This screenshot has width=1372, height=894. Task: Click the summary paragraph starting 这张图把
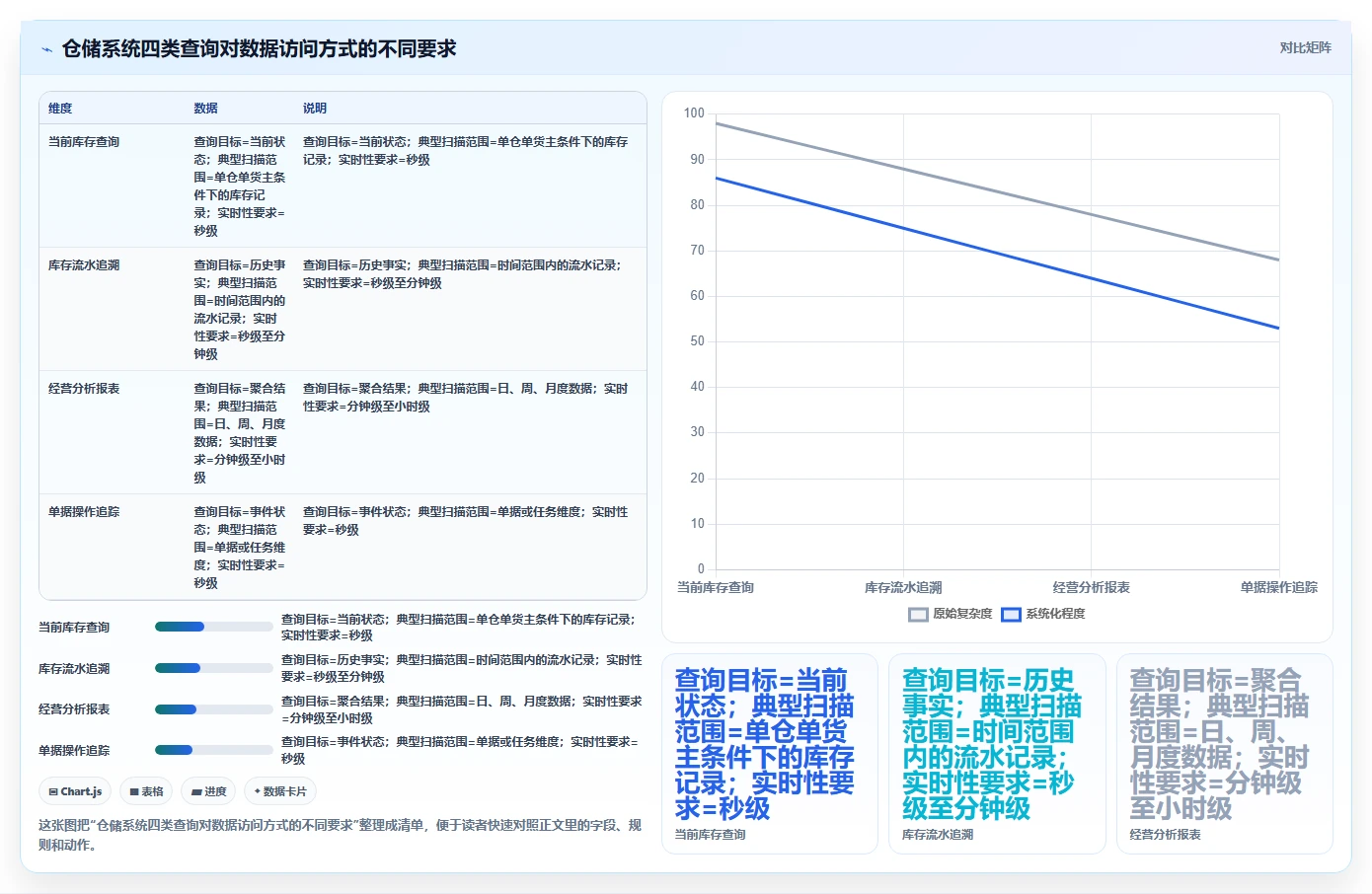tap(340, 835)
